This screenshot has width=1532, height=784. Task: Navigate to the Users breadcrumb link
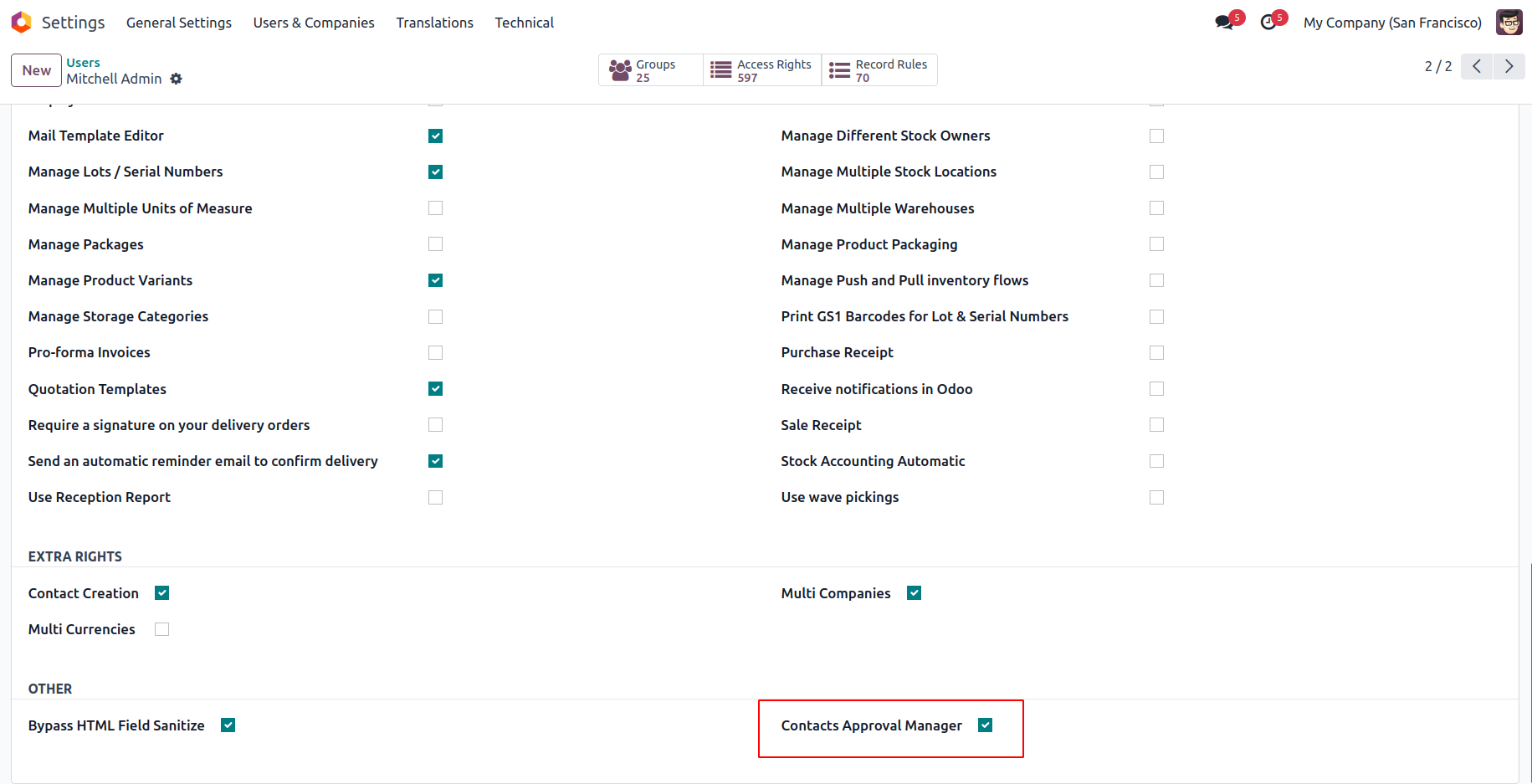(83, 63)
